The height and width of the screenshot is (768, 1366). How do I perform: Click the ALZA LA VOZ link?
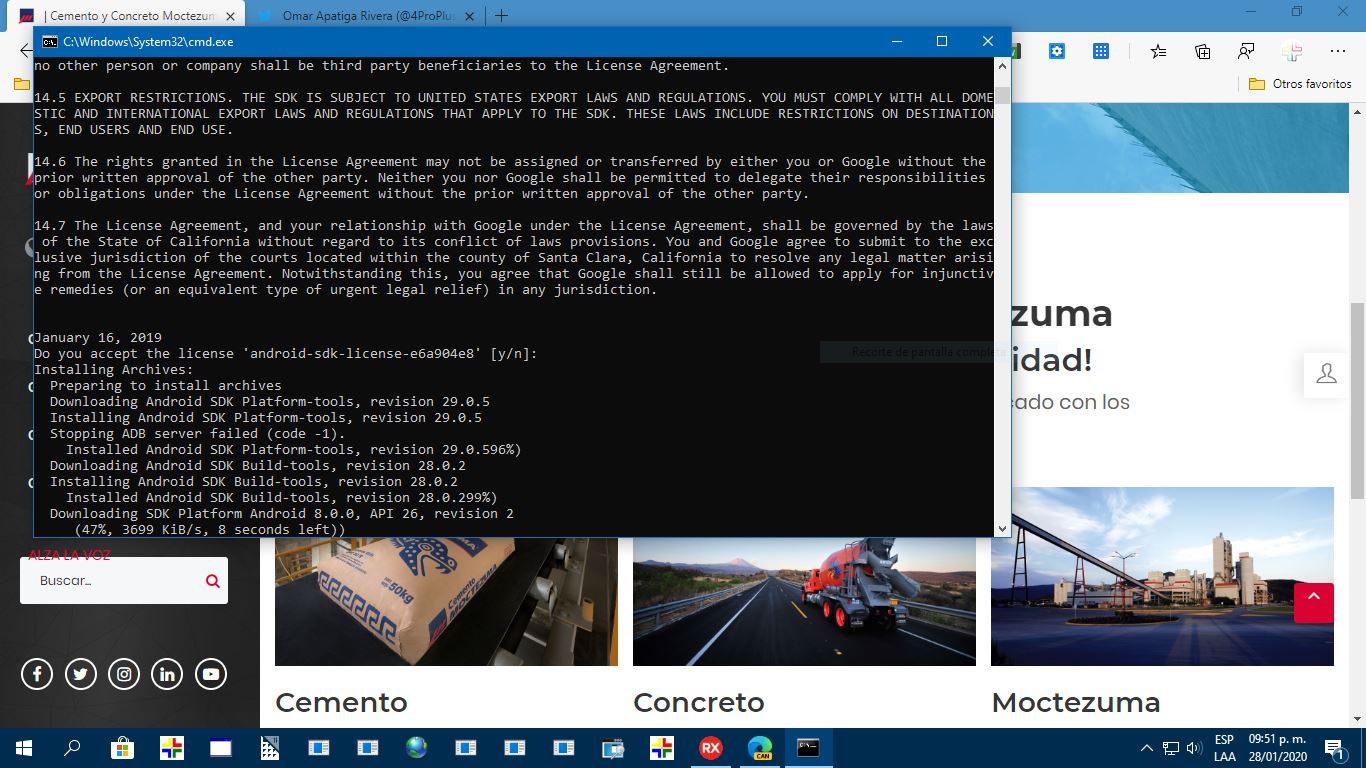pos(69,555)
